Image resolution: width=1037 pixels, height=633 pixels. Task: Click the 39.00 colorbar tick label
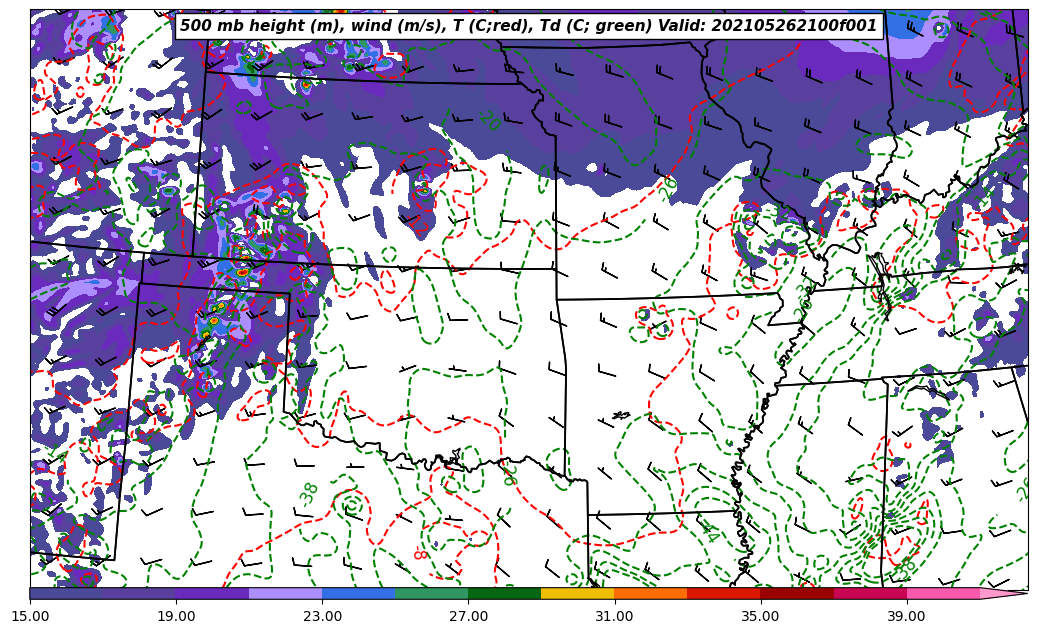pyautogui.click(x=906, y=617)
